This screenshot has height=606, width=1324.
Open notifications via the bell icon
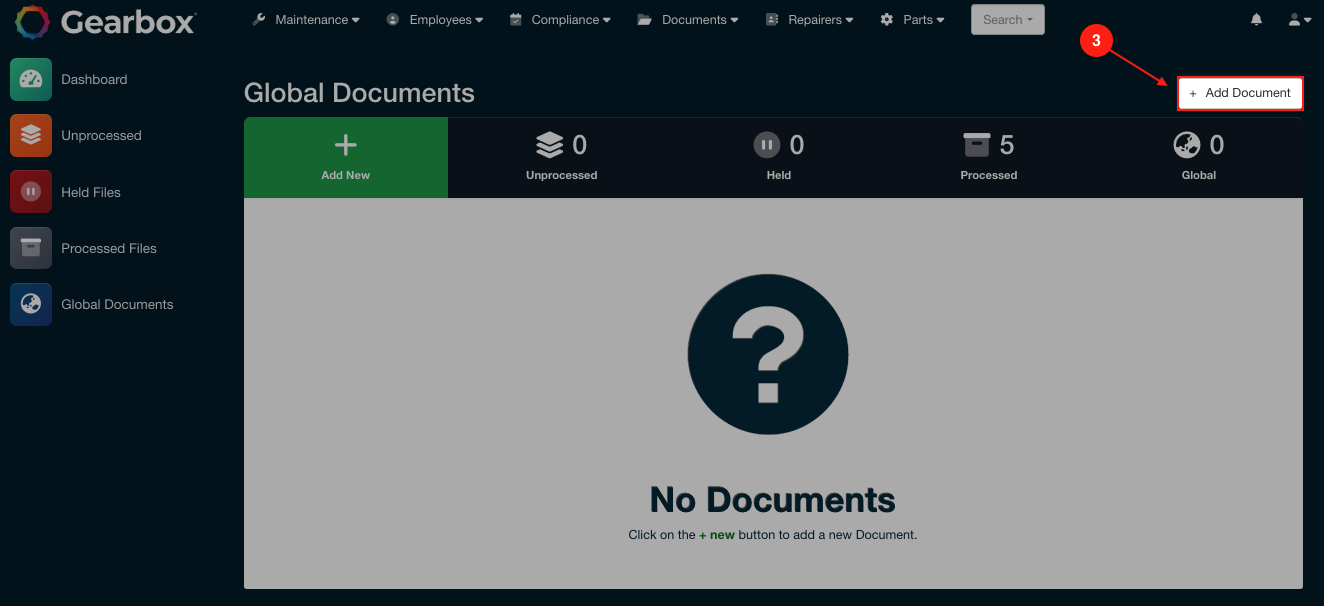(x=1256, y=19)
